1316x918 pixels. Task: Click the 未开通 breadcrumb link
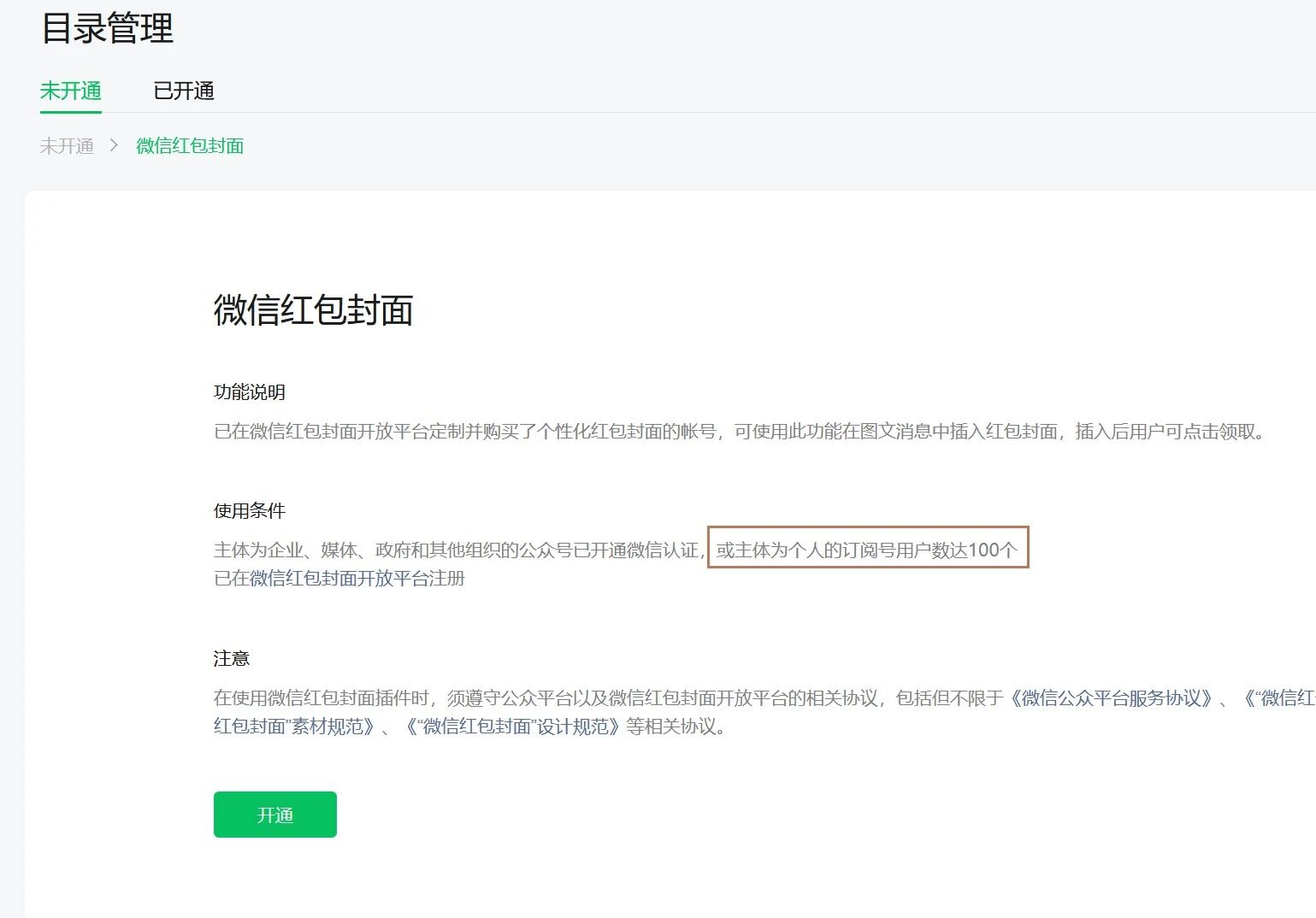67,146
